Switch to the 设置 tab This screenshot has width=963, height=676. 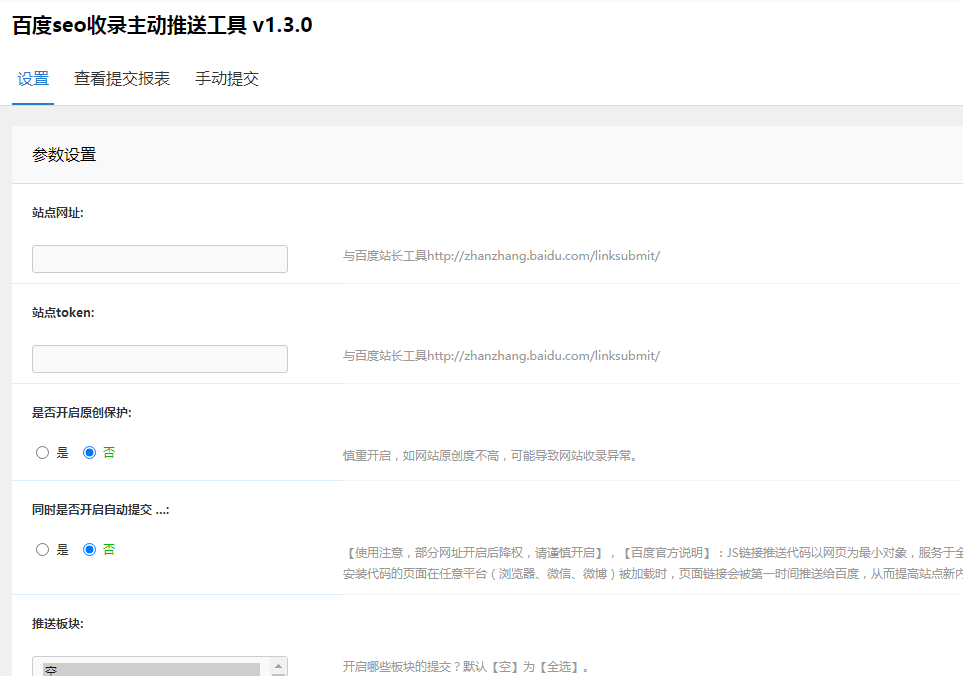click(x=33, y=79)
